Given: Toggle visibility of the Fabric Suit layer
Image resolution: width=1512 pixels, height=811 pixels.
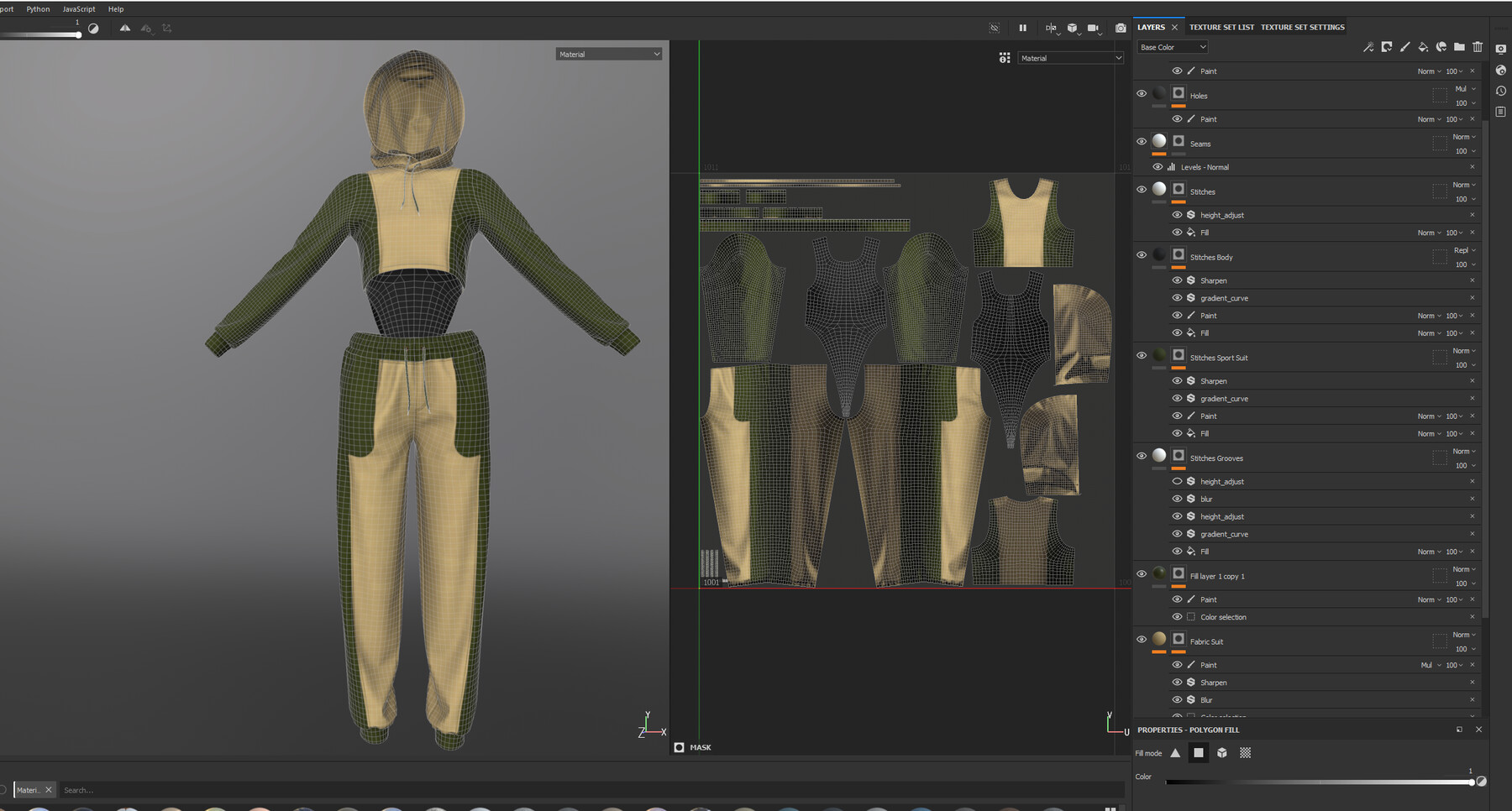Looking at the screenshot, I should point(1142,639).
